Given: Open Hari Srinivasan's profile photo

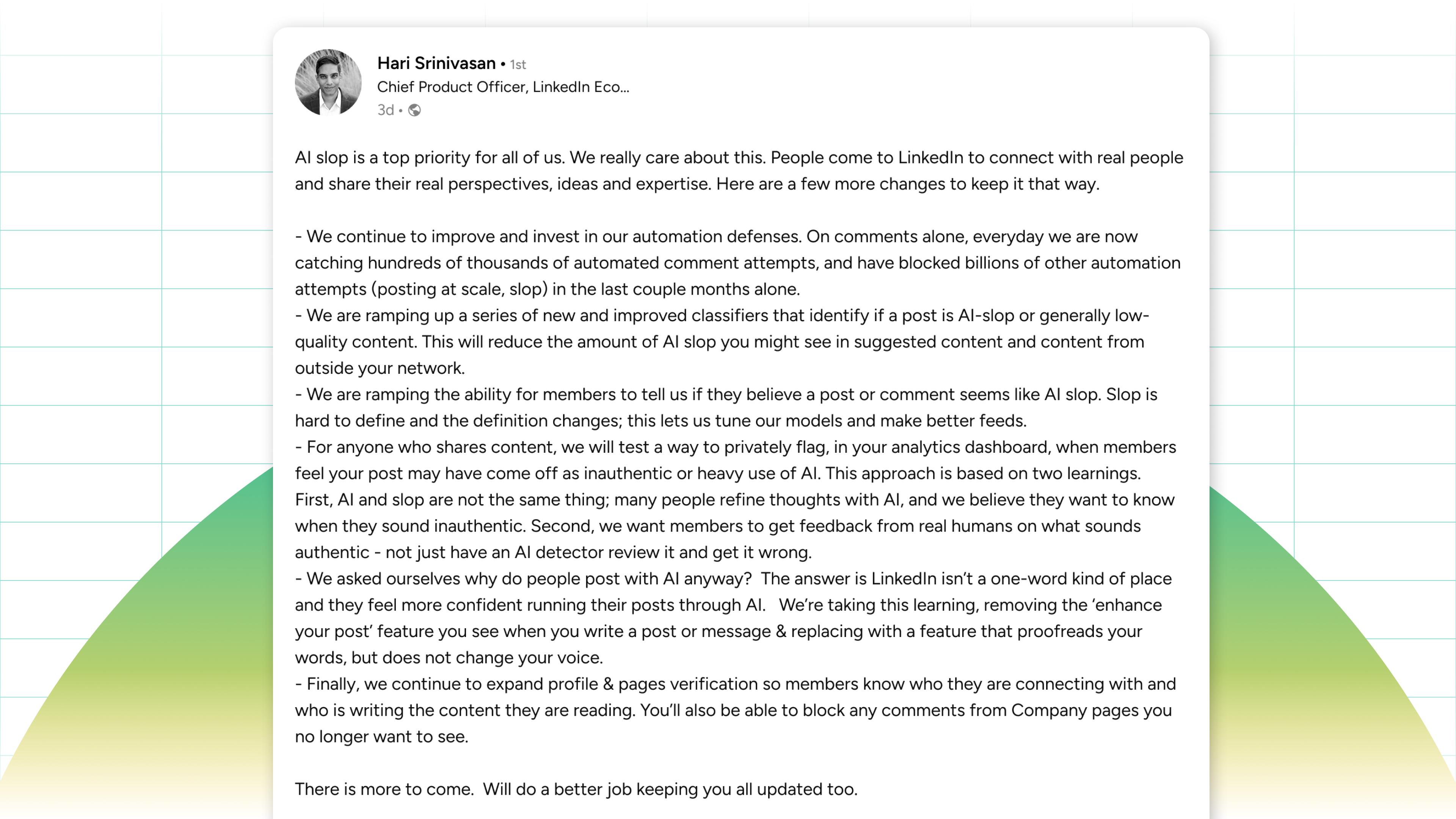Looking at the screenshot, I should coord(328,82).
